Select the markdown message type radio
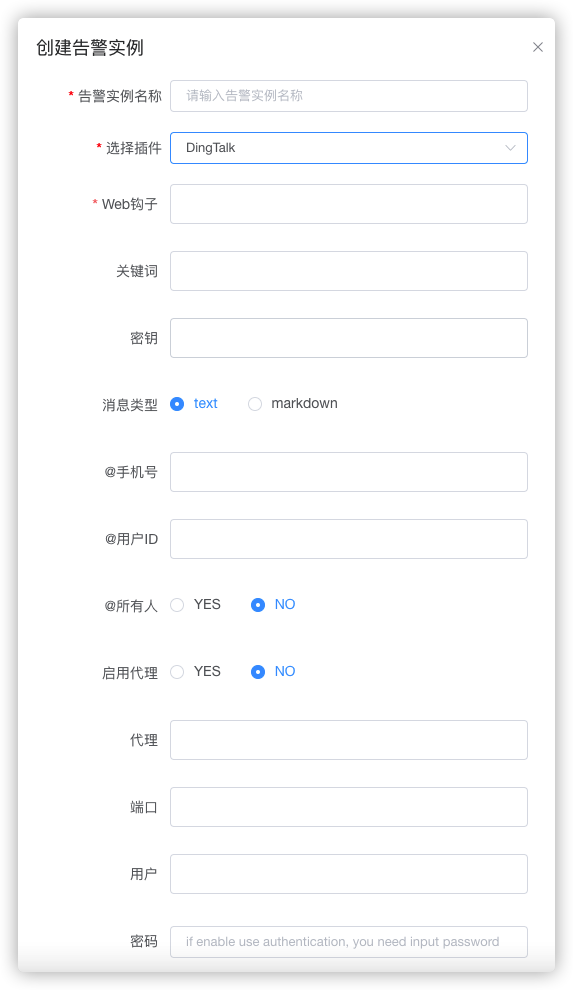 click(255, 404)
